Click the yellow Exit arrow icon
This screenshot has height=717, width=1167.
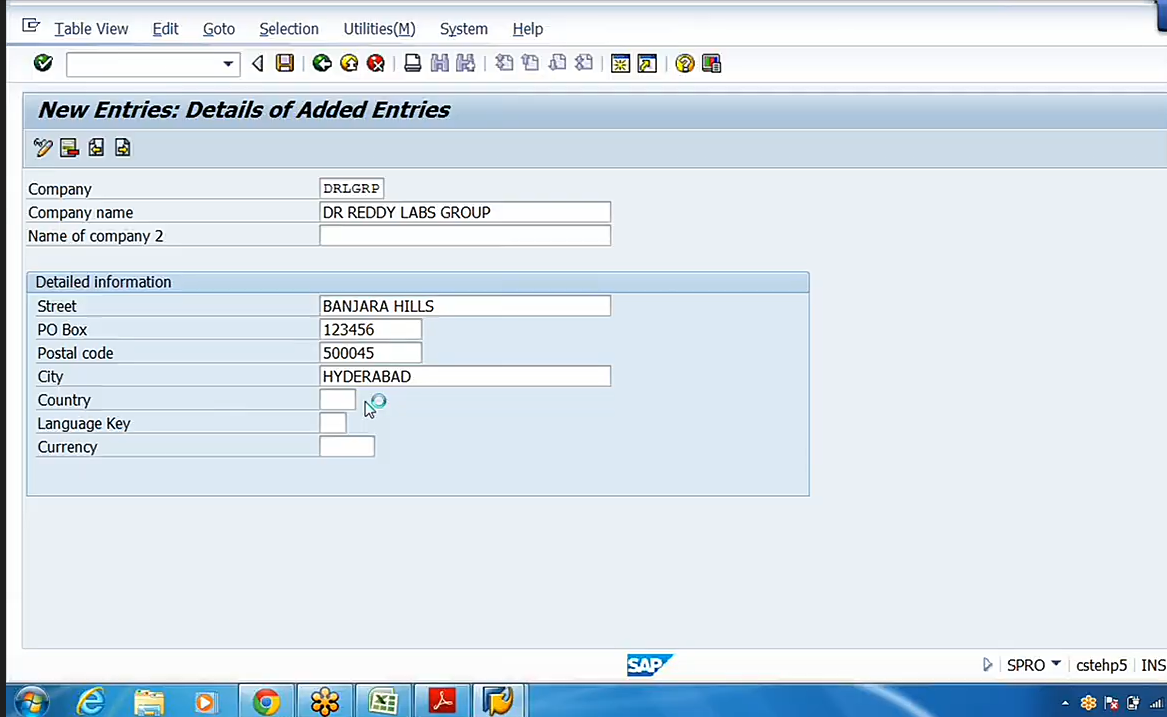[x=349, y=63]
